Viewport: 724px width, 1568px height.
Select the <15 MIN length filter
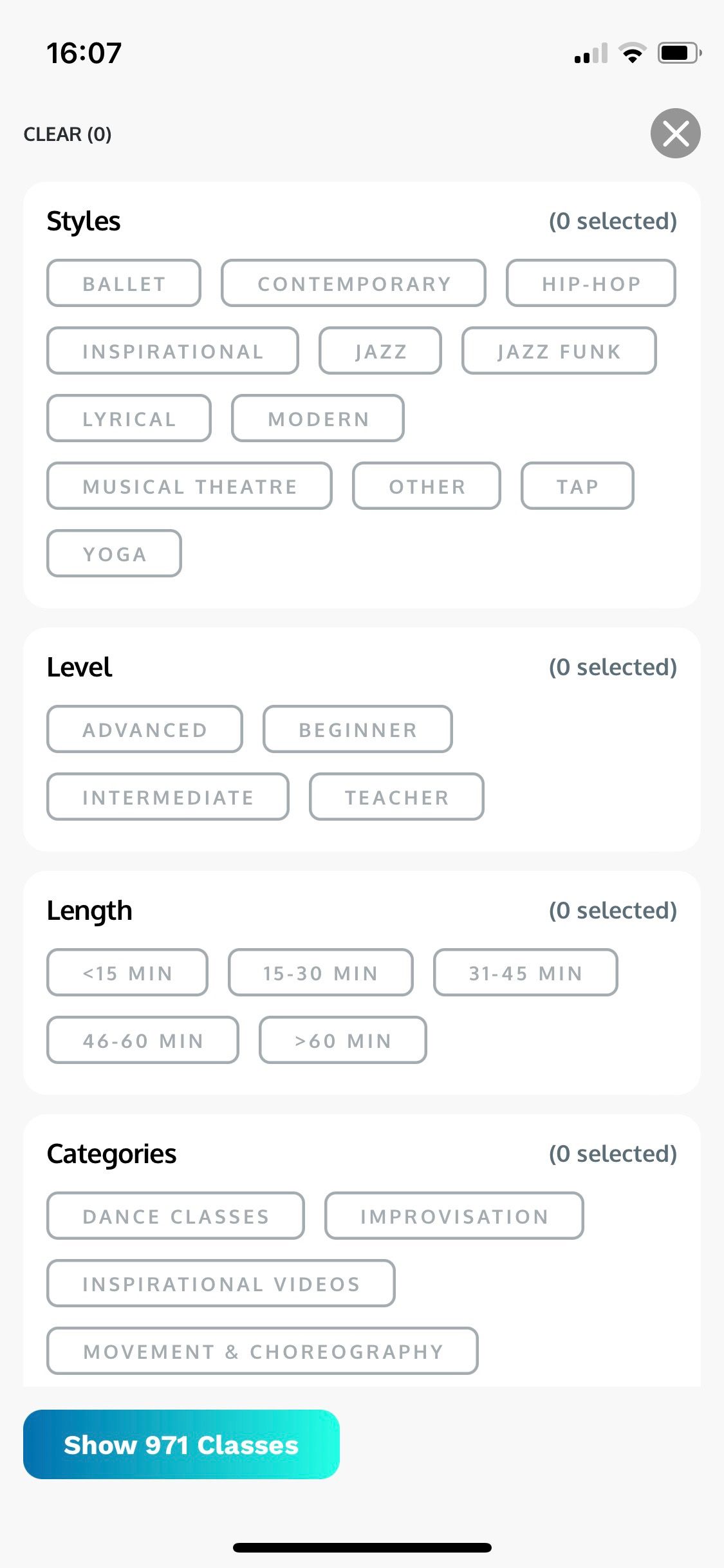click(x=127, y=973)
